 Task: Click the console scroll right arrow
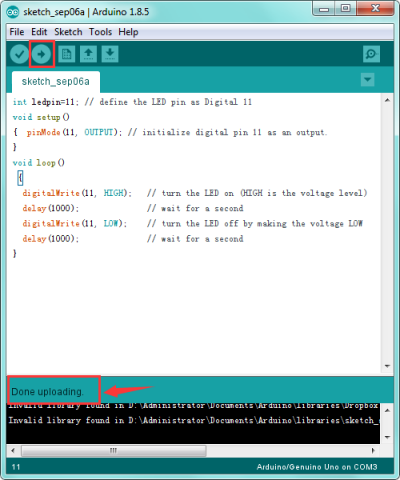pyautogui.click(x=373, y=451)
